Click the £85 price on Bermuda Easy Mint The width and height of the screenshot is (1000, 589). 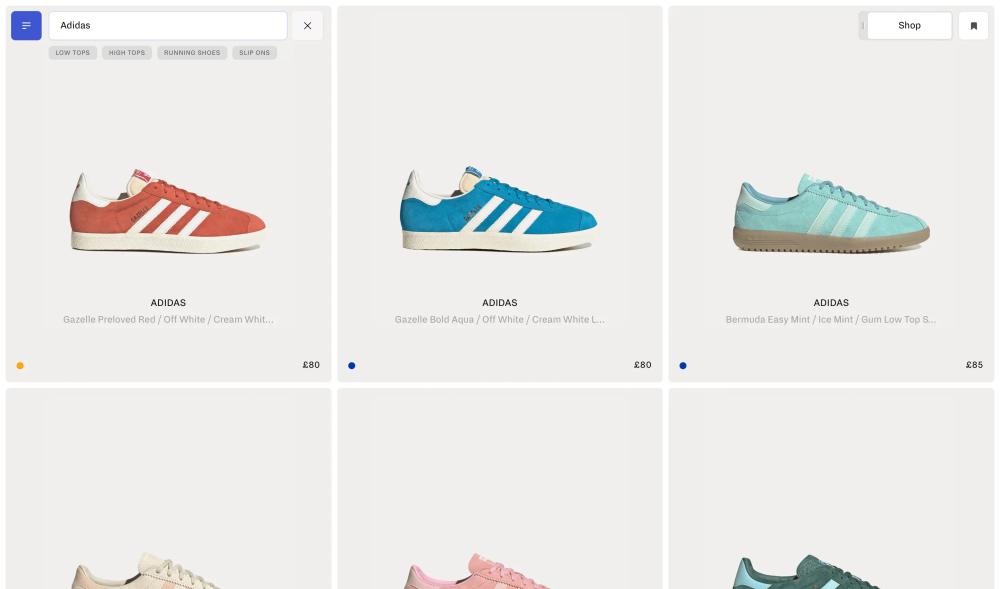click(974, 365)
